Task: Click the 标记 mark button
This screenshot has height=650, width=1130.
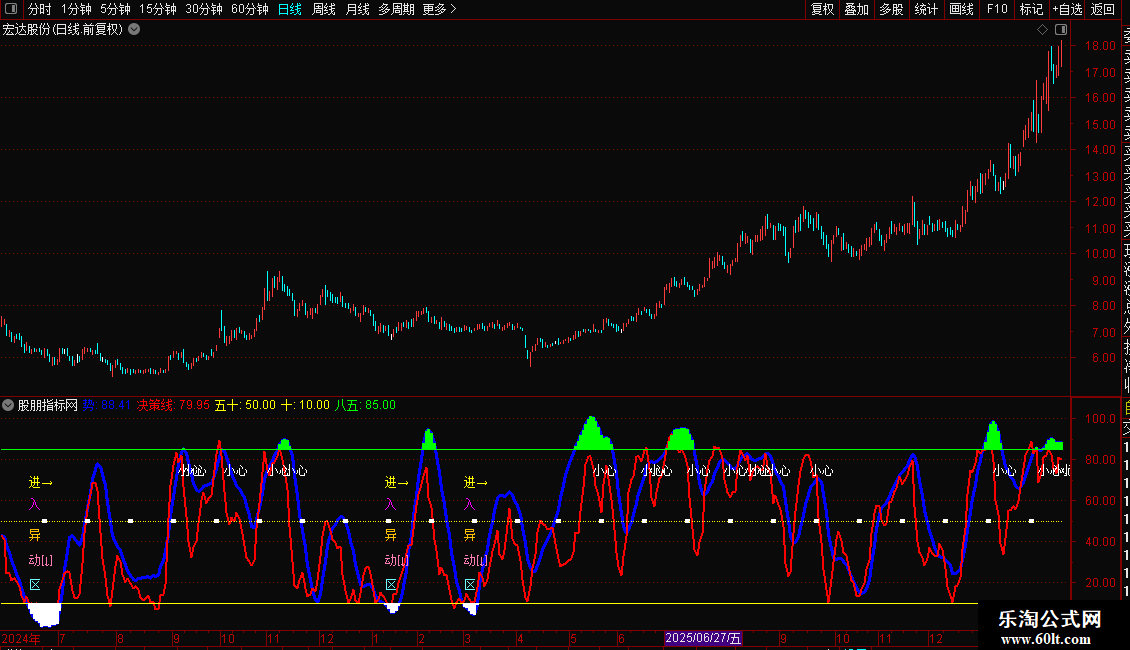Action: (x=1031, y=9)
